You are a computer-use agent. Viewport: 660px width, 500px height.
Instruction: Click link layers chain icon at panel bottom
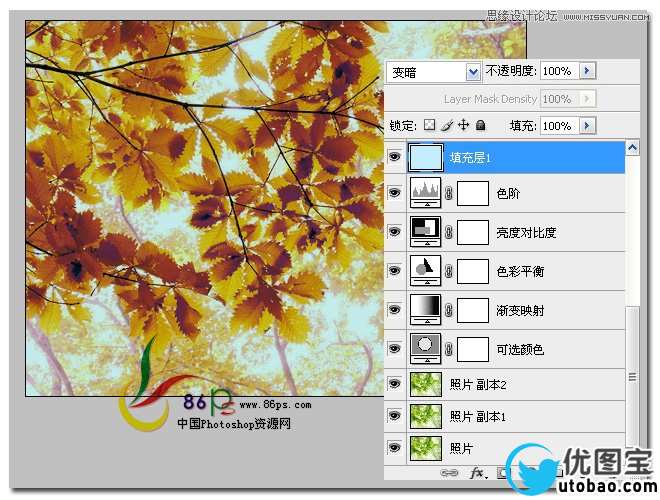(449, 473)
